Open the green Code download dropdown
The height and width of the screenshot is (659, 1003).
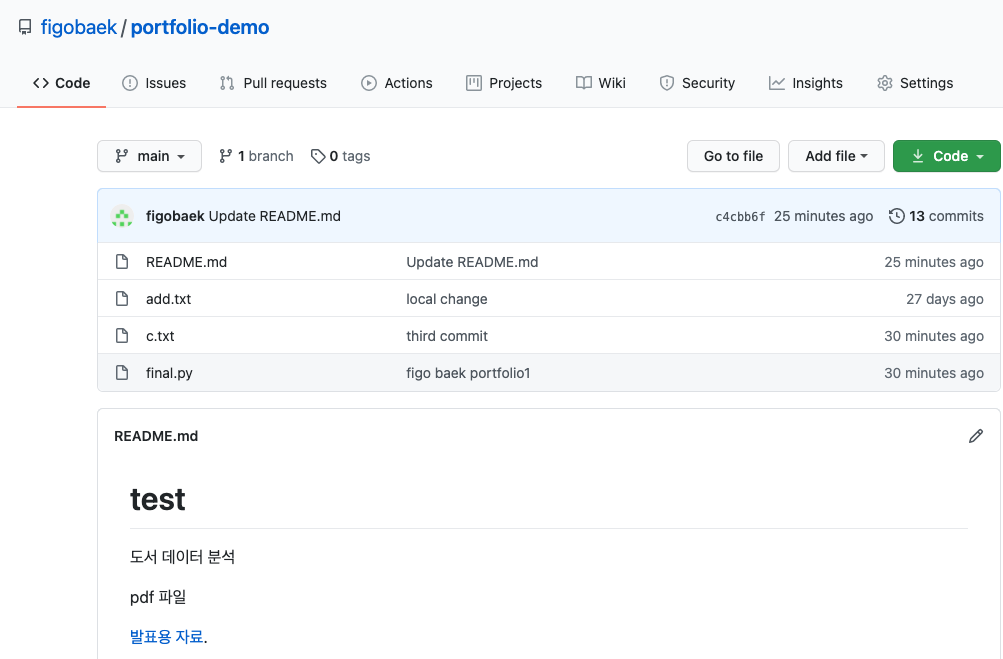[947, 156]
